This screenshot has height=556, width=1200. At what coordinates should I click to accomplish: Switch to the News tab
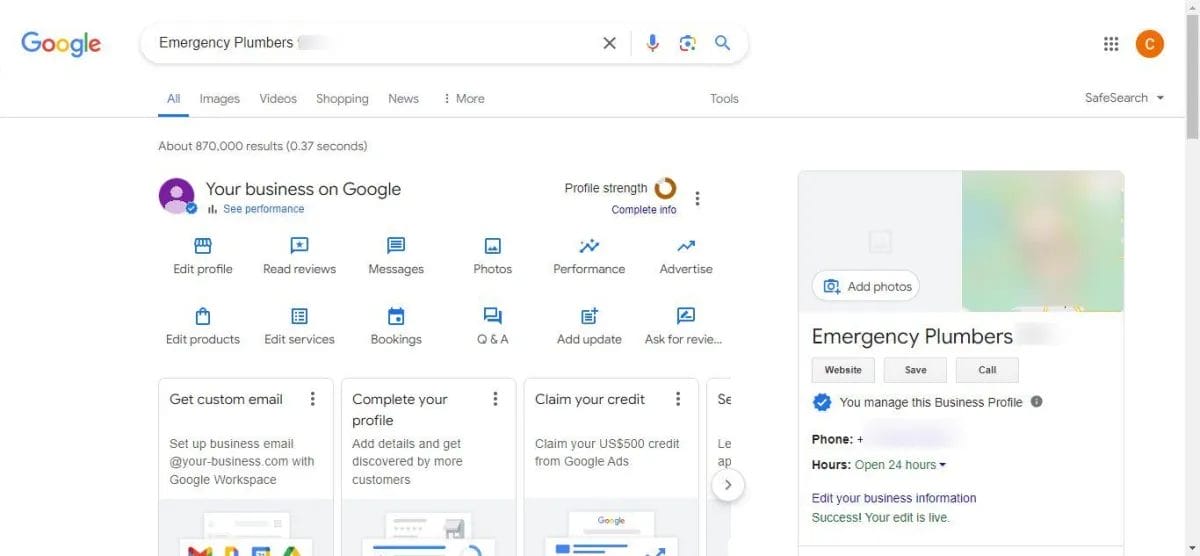[403, 99]
